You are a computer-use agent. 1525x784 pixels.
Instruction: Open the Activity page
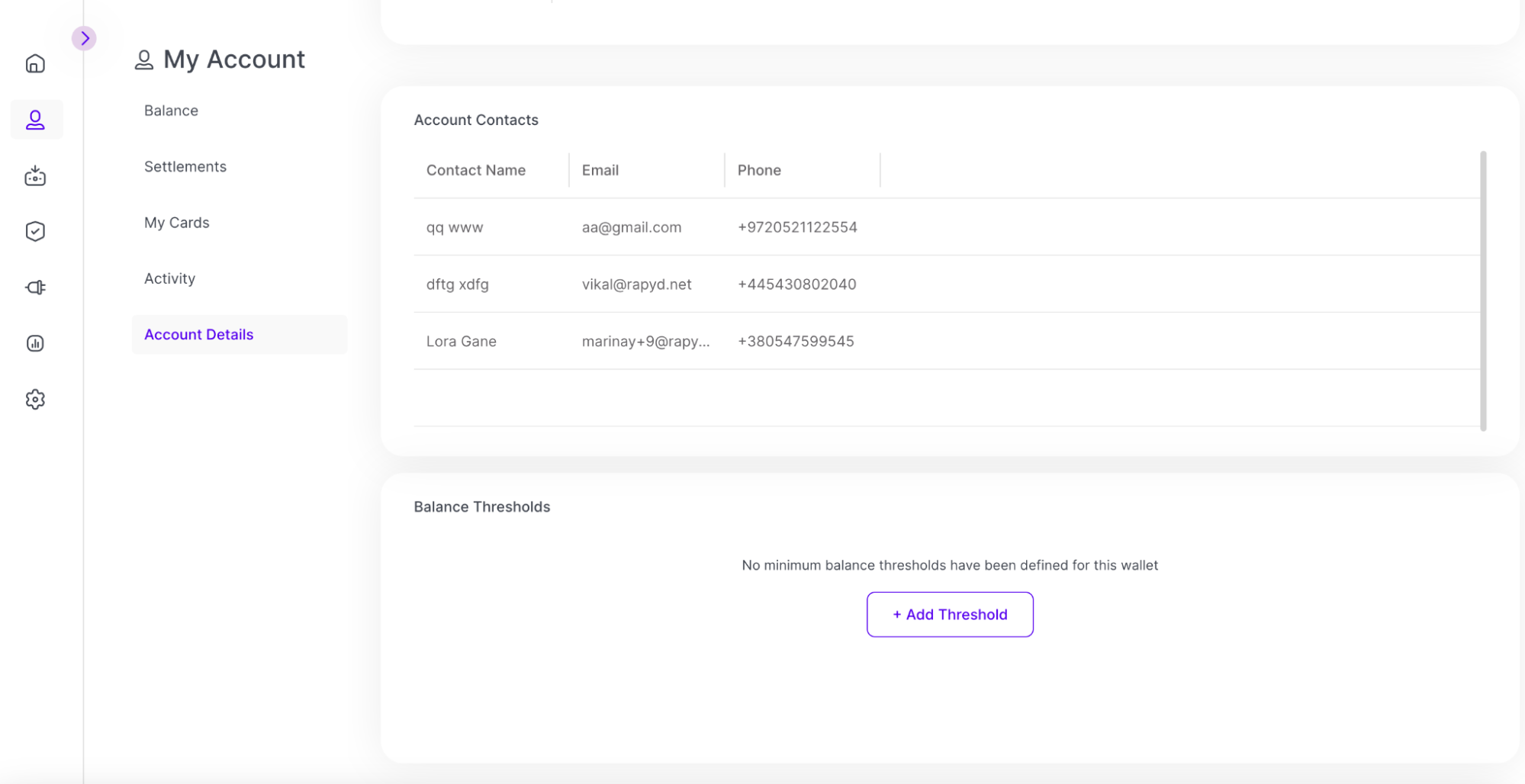(169, 278)
